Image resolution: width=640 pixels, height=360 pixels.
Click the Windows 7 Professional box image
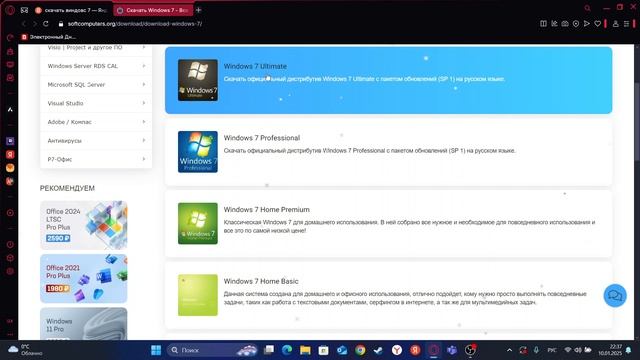point(198,152)
